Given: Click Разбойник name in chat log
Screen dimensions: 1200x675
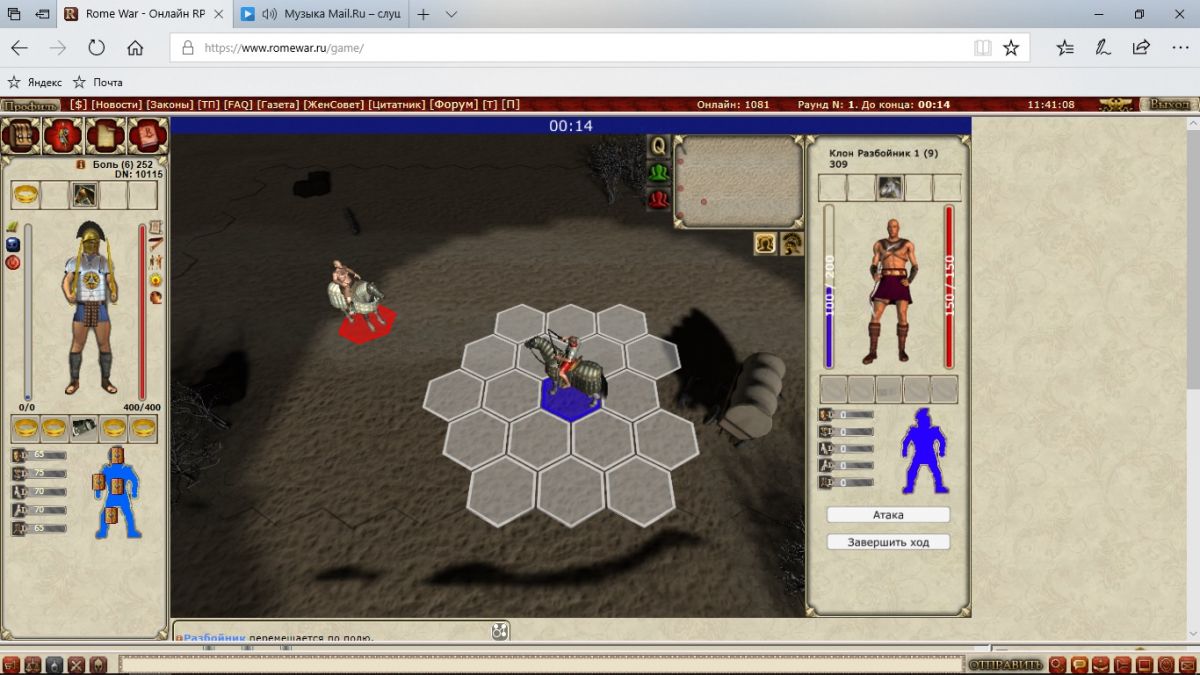Looking at the screenshot, I should point(214,637).
